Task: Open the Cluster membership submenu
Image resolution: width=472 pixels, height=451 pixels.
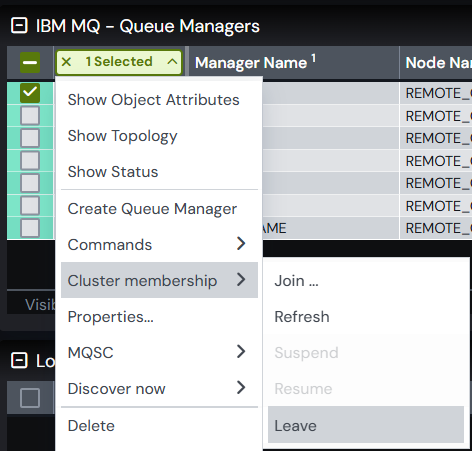Action: pos(159,280)
